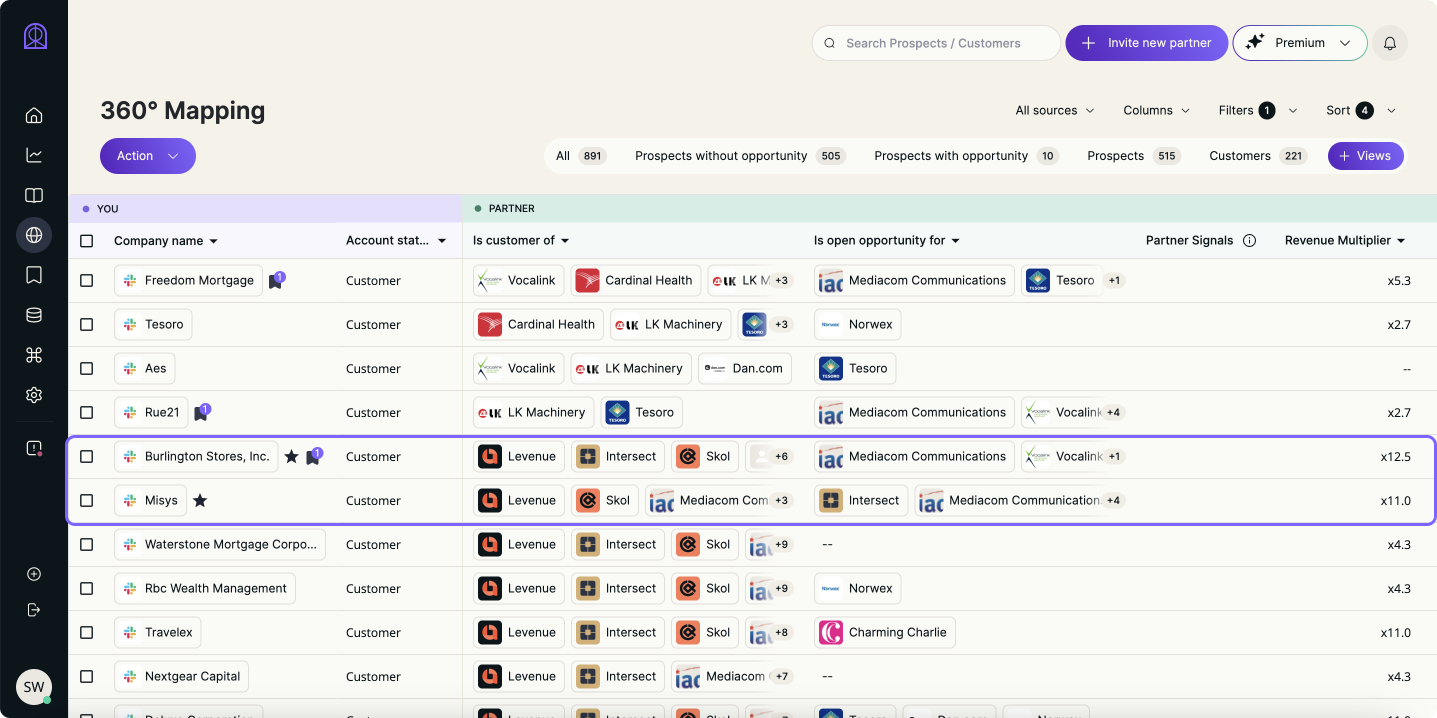The height and width of the screenshot is (718, 1437).
Task: Check the Burlington Stores row checkbox
Action: [x=87, y=457]
